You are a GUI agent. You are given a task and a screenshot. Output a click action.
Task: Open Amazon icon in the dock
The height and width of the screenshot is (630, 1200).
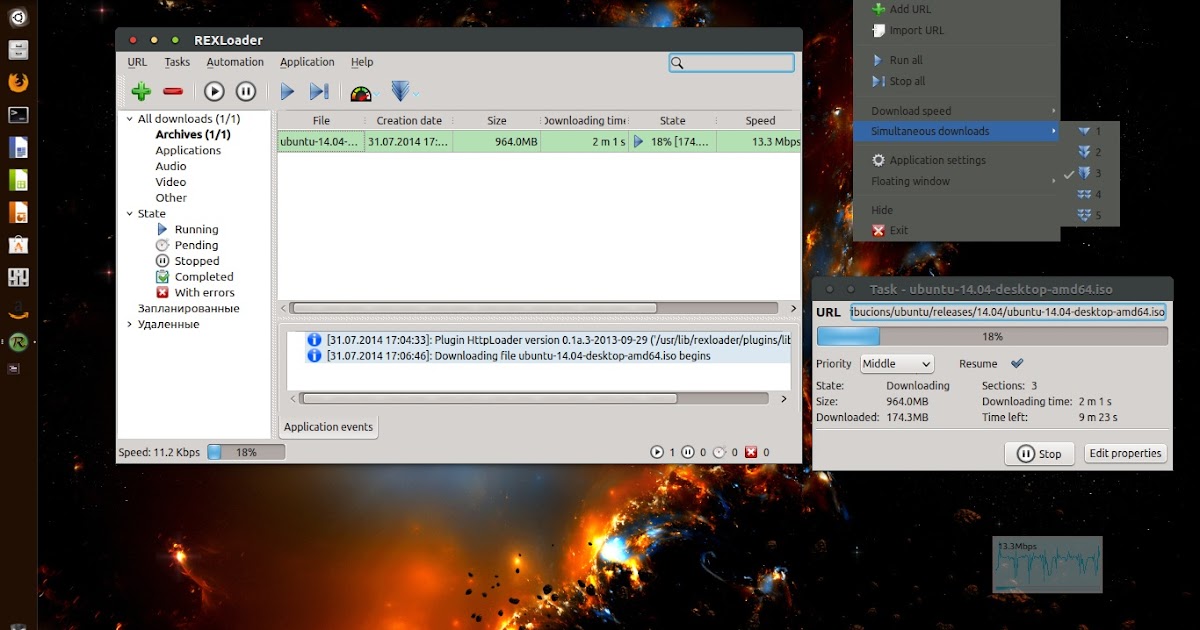tap(18, 309)
